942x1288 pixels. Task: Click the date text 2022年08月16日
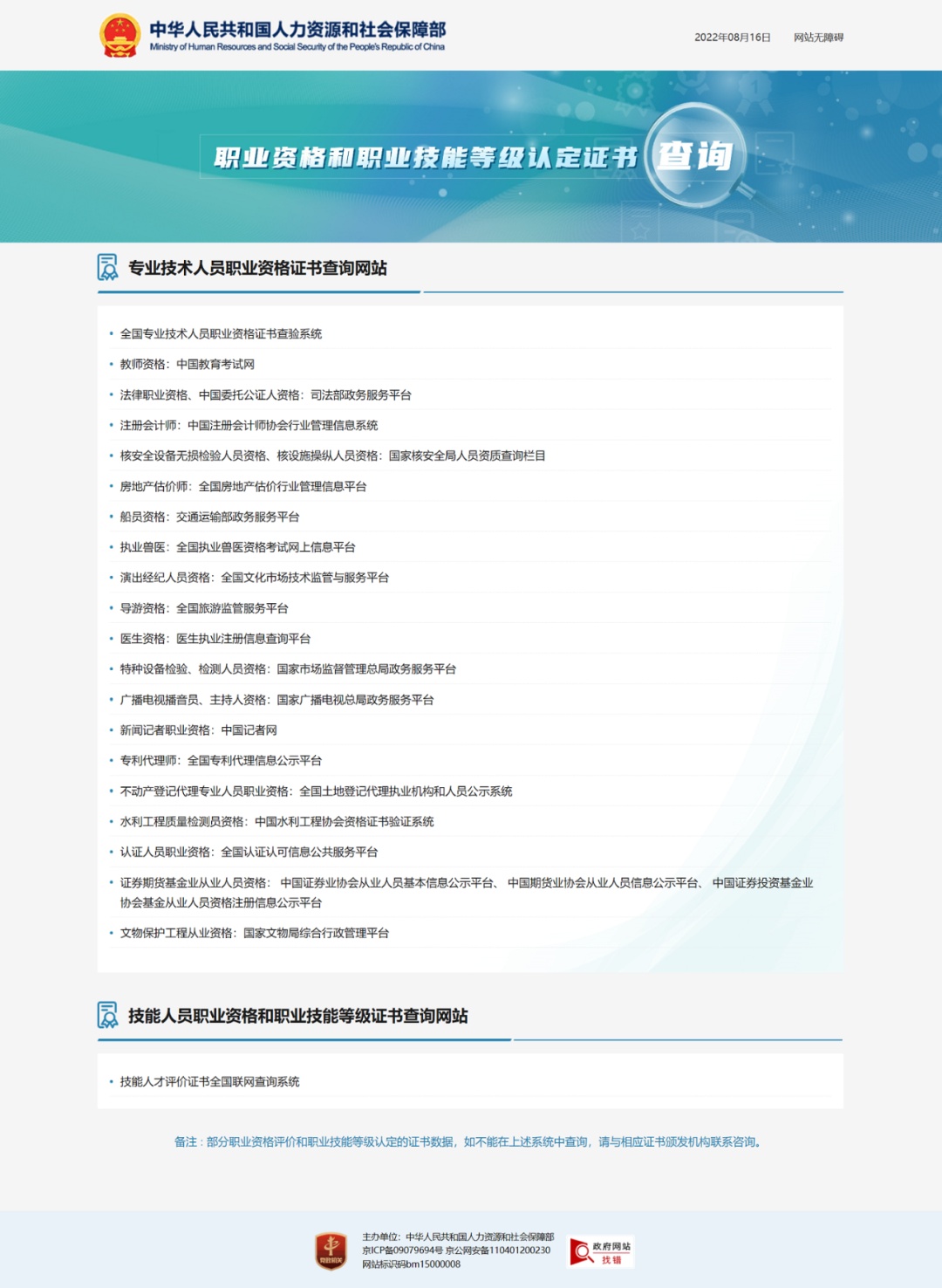733,38
